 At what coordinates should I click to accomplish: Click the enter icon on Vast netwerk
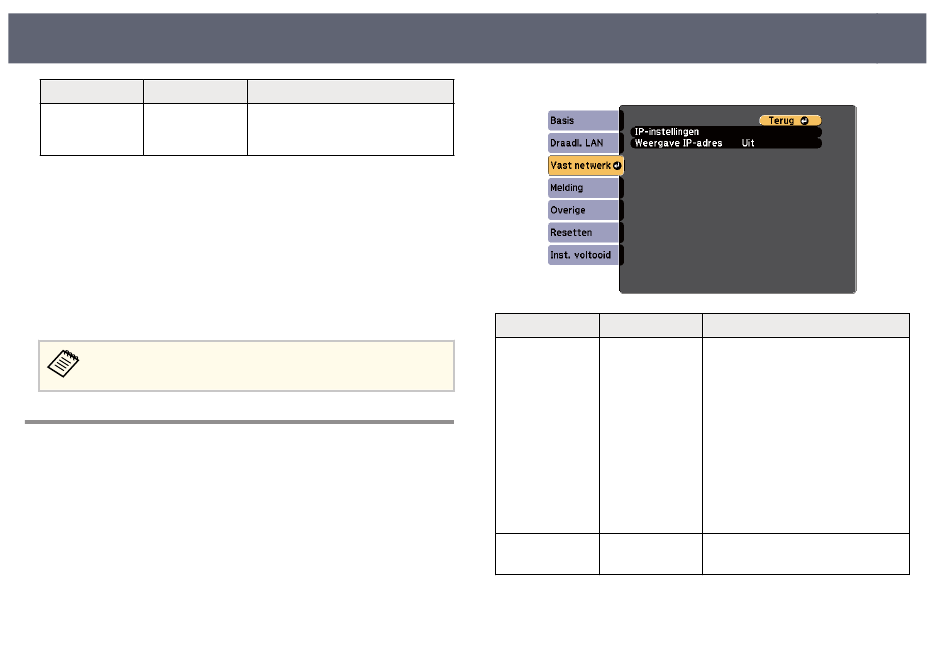(617, 165)
